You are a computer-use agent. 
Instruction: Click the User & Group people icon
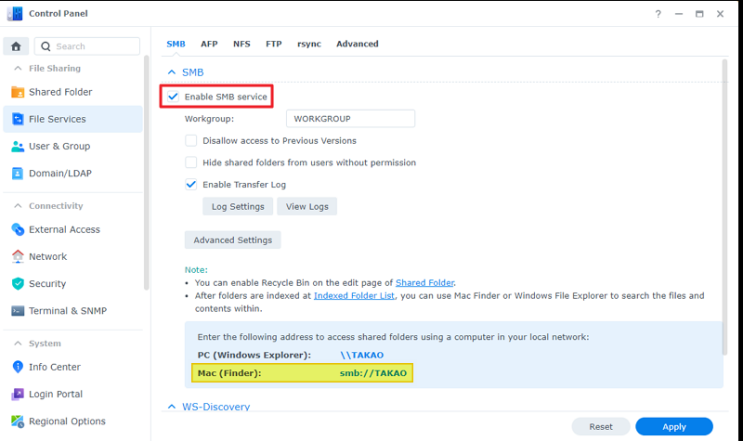[x=18, y=146]
